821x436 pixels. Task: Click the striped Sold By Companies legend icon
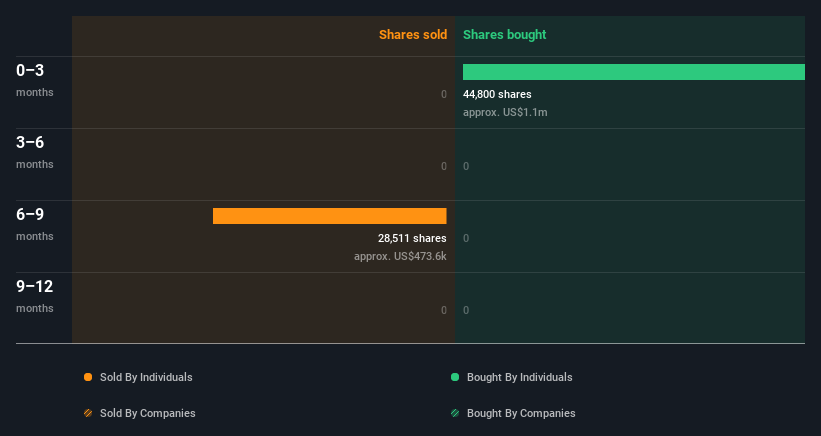tap(88, 413)
